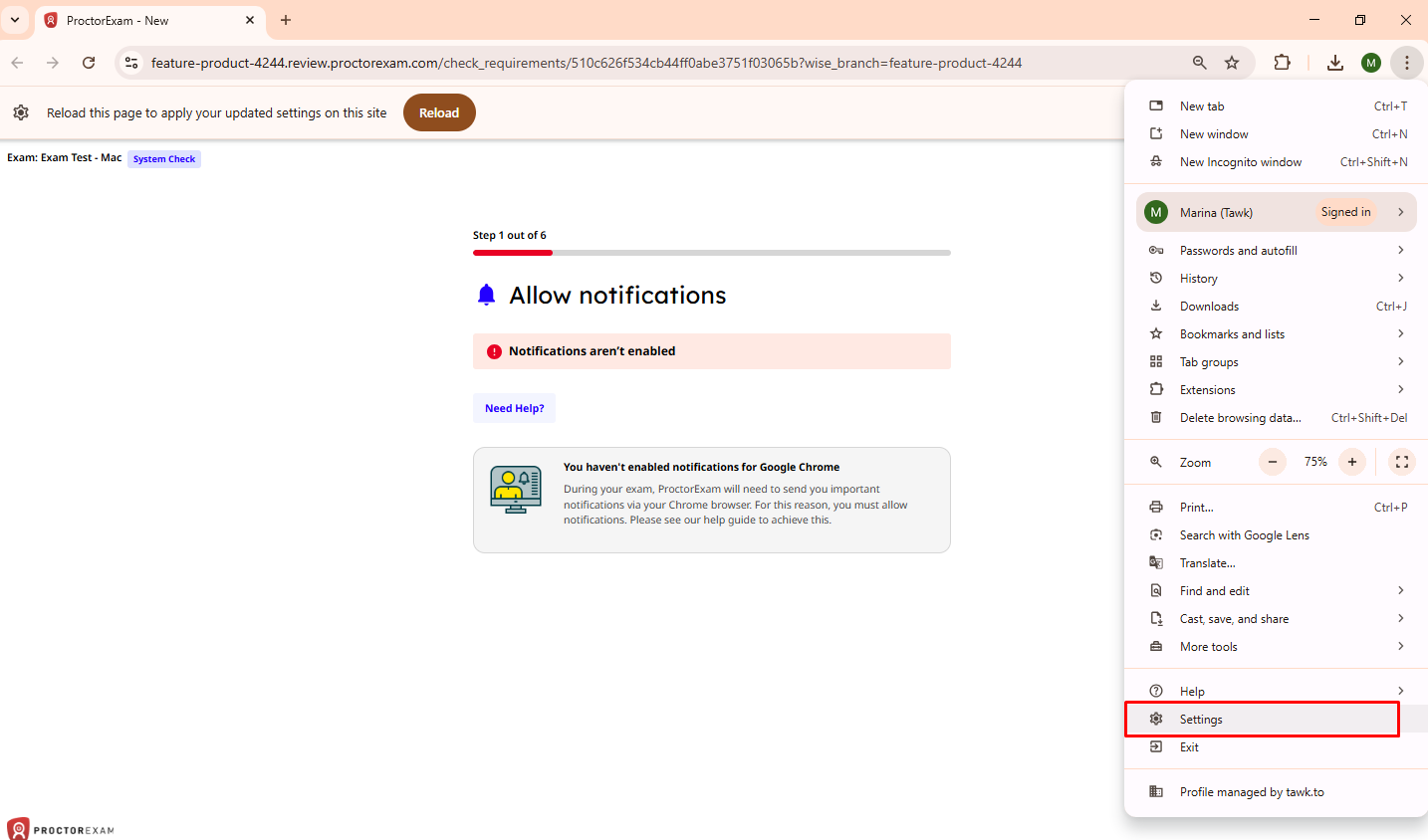Open Downloads from the Chrome menu
This screenshot has width=1428, height=840.
[1277, 307]
